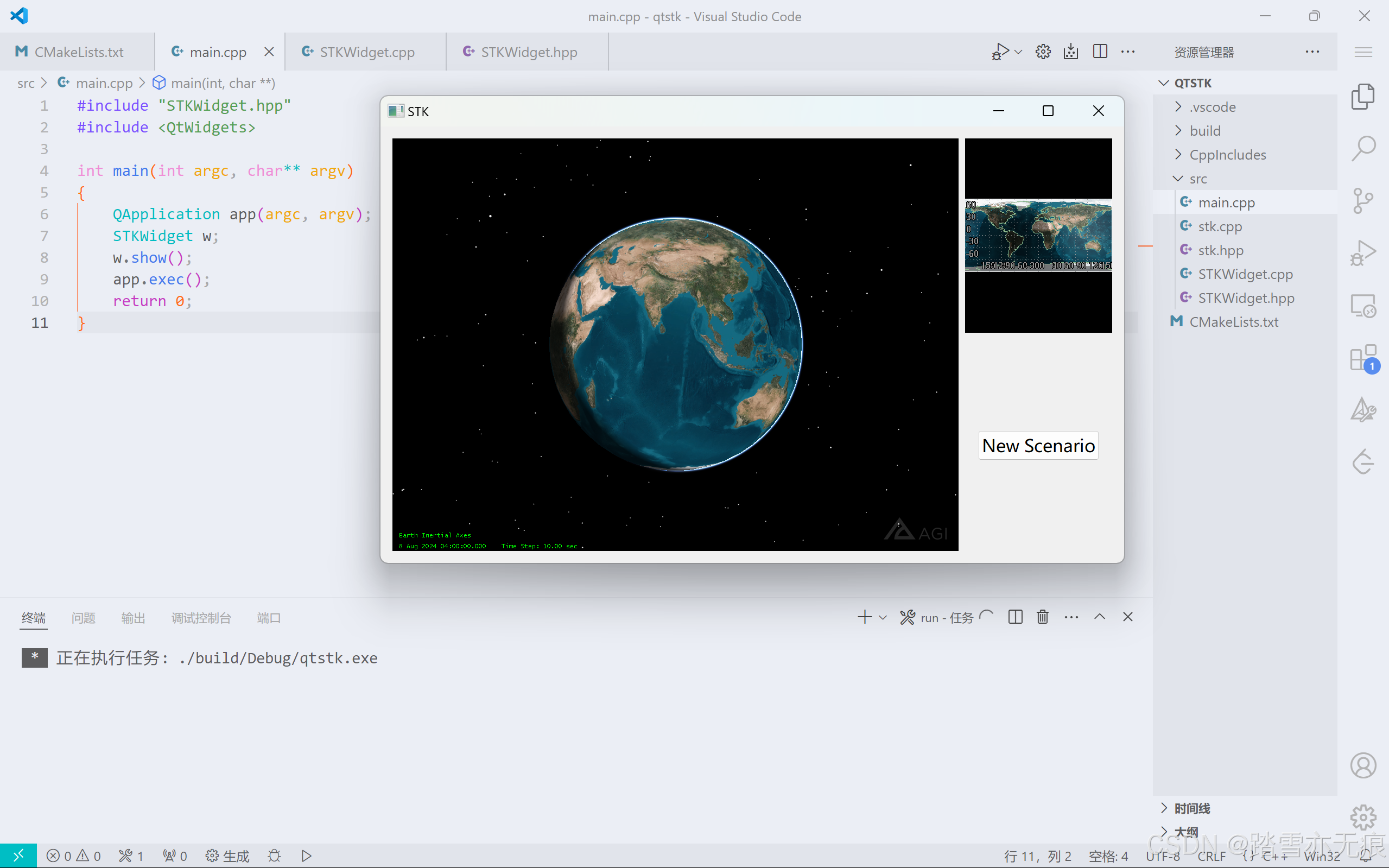
Task: Expand the build folder
Action: (x=1245, y=130)
